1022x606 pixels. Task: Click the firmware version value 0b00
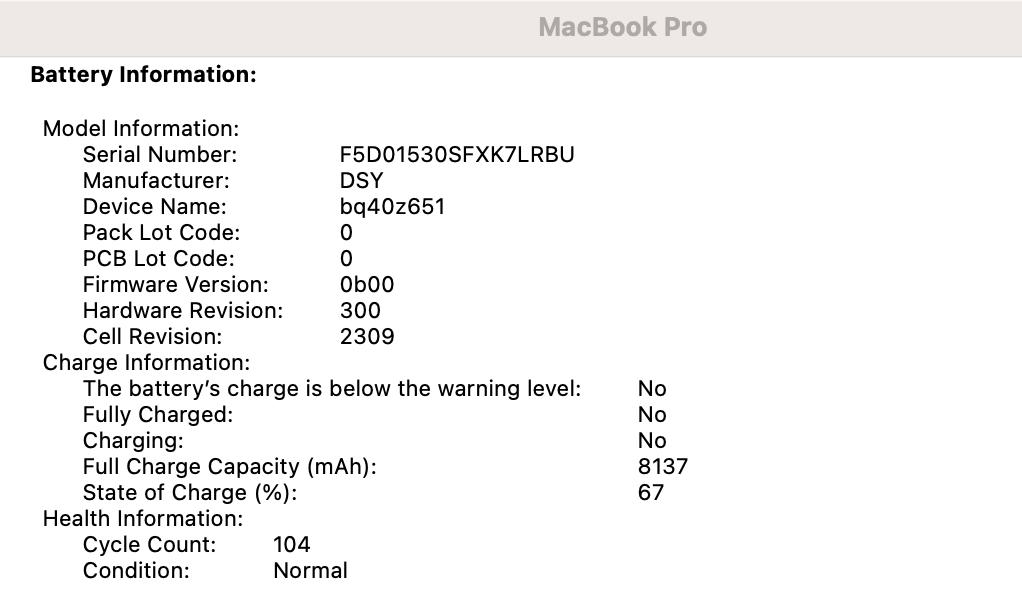pyautogui.click(x=367, y=285)
